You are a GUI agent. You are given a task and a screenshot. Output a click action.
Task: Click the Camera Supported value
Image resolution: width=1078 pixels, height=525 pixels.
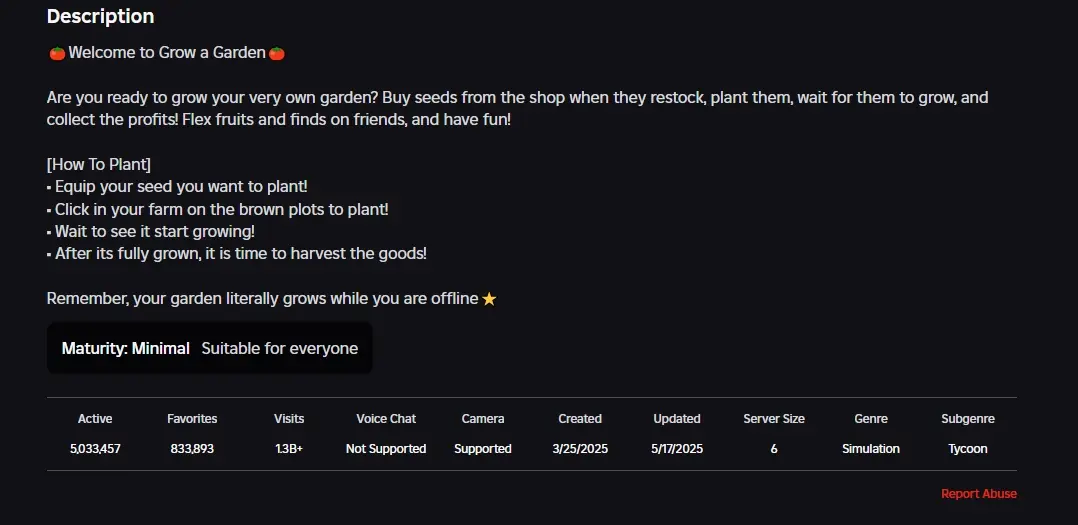click(x=483, y=449)
